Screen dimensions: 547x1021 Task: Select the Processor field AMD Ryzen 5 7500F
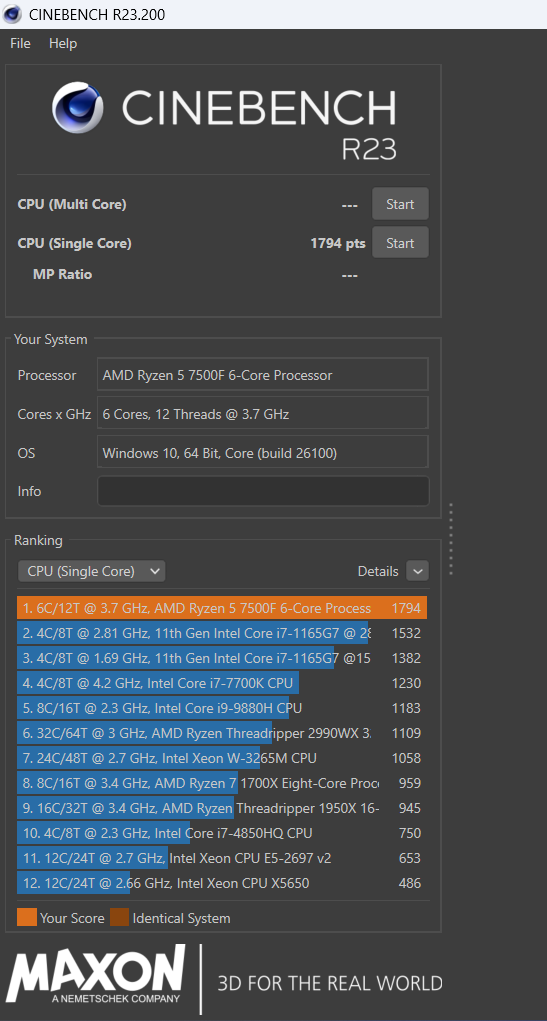[x=263, y=375]
